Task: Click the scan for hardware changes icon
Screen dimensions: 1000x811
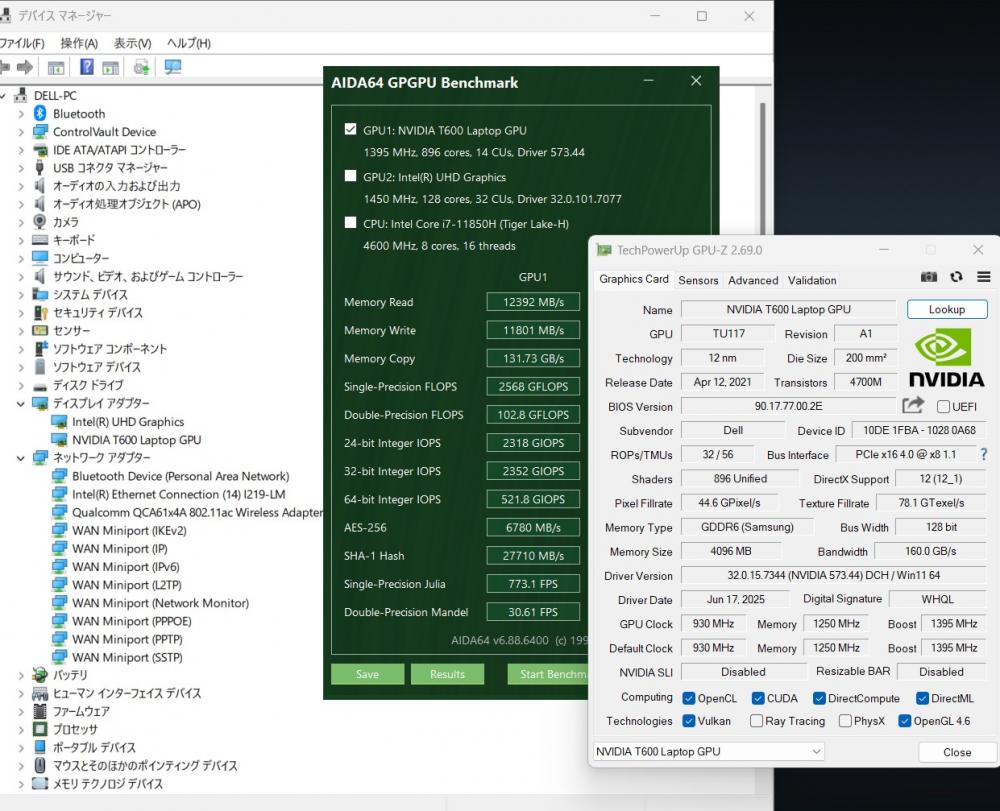Action: [x=173, y=67]
